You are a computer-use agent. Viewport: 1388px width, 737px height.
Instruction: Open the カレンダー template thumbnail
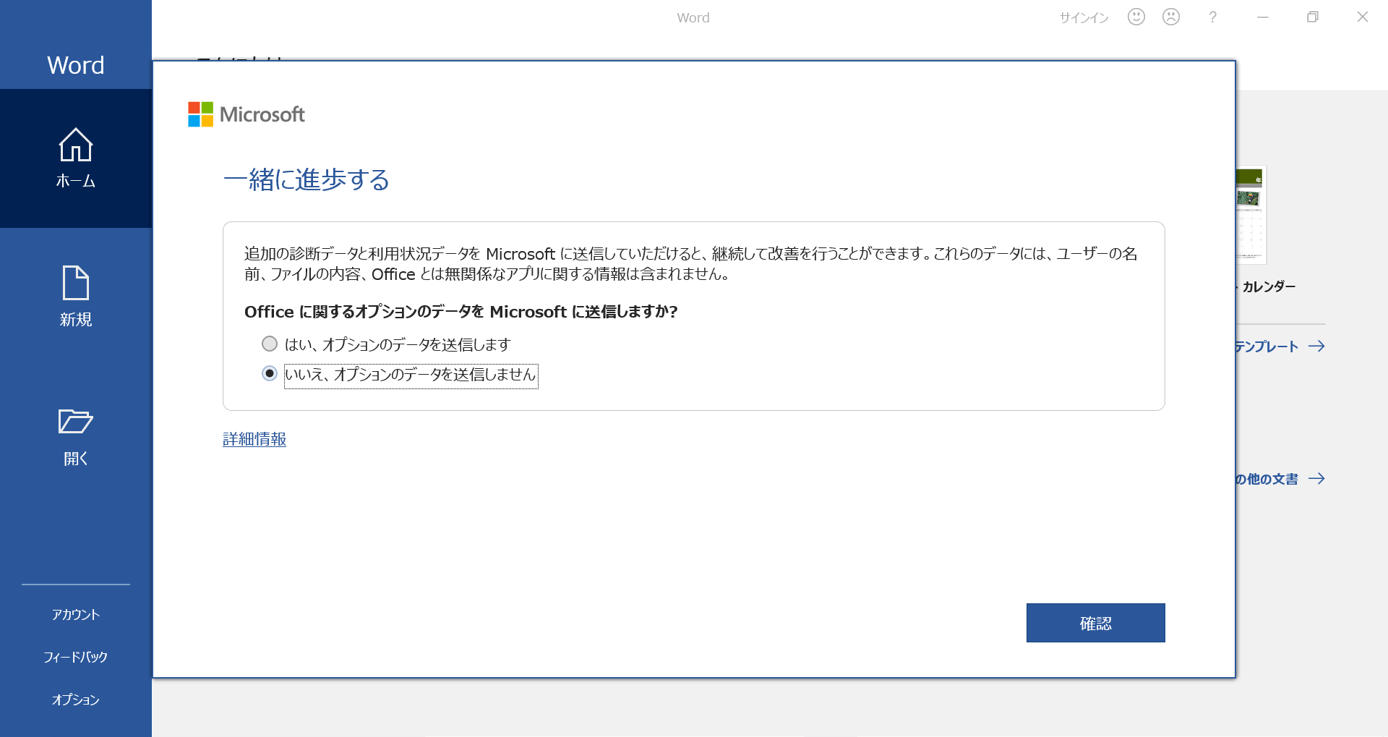tap(1251, 214)
